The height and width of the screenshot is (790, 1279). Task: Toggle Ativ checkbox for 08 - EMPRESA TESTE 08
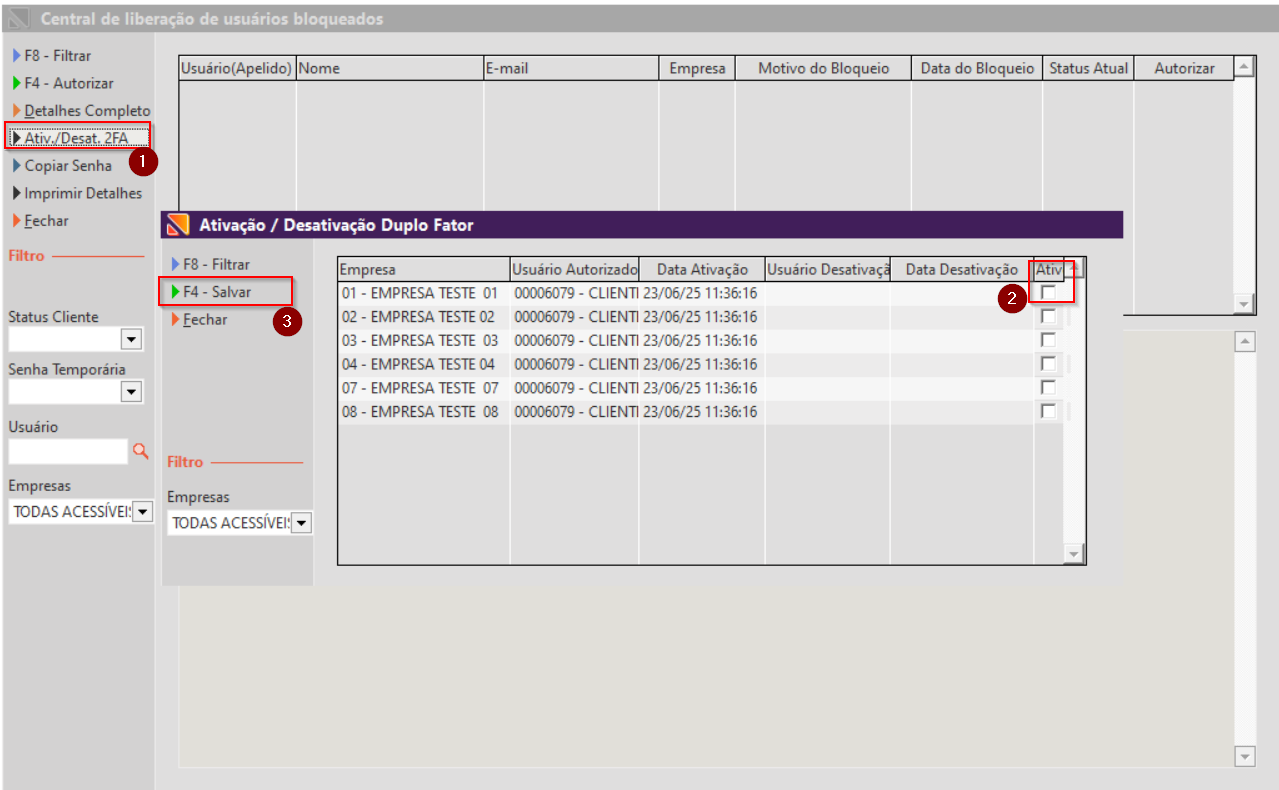(x=1048, y=411)
